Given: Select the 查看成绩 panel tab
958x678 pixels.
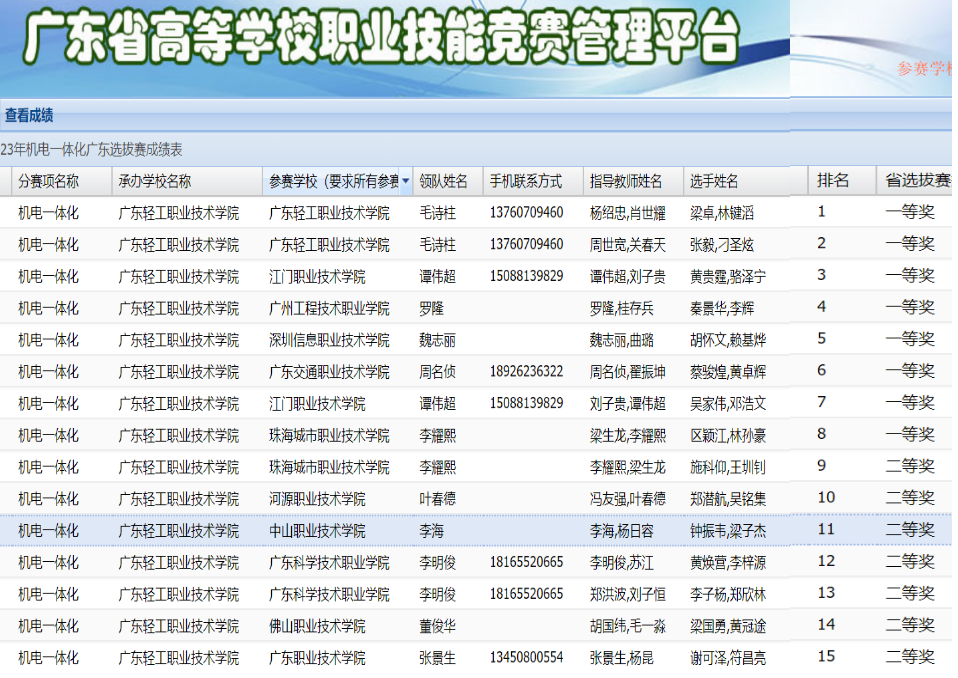Looking at the screenshot, I should pos(29,115).
